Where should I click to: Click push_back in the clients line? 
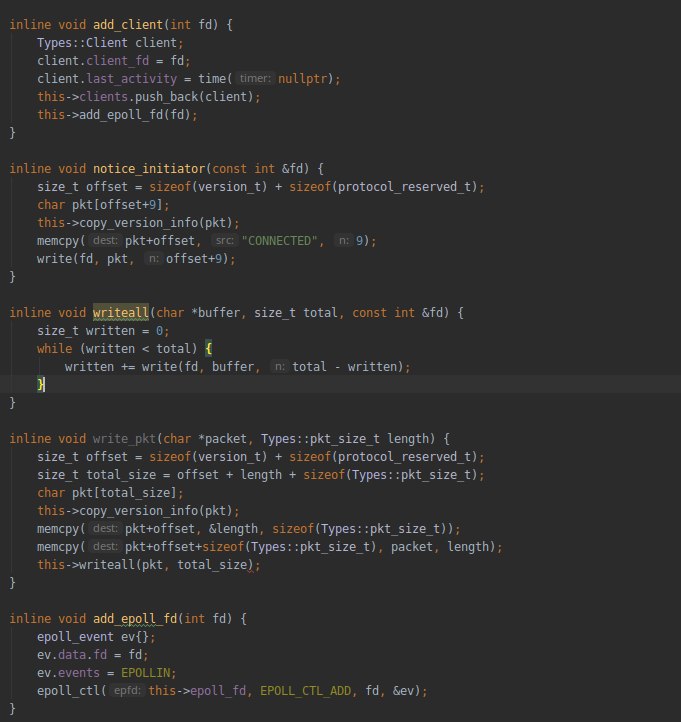click(166, 97)
